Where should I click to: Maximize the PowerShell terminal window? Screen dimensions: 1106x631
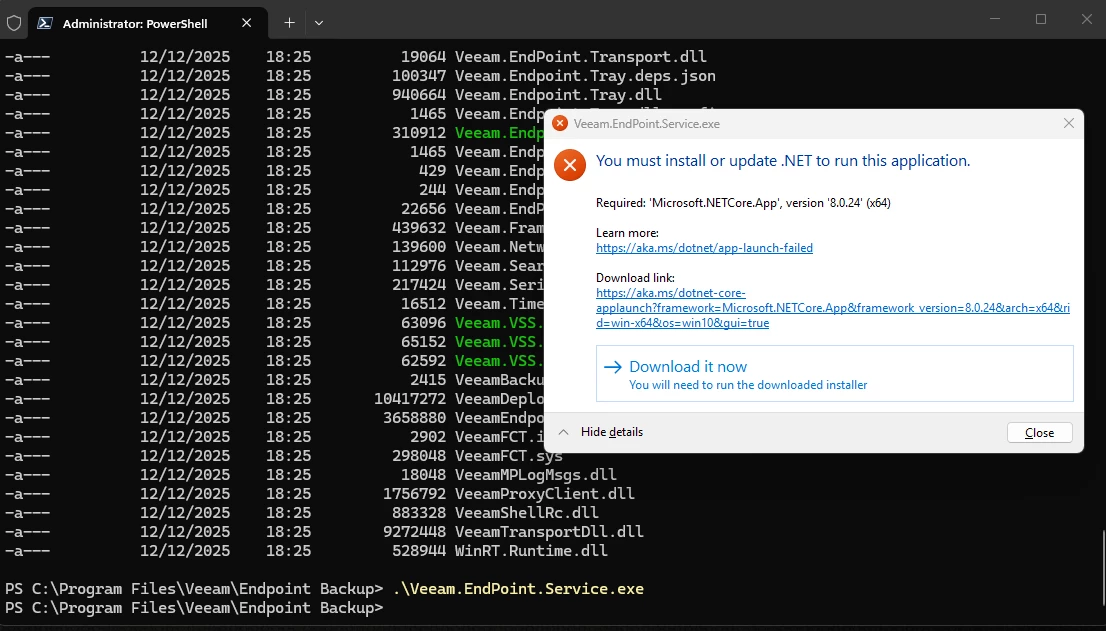click(1040, 20)
